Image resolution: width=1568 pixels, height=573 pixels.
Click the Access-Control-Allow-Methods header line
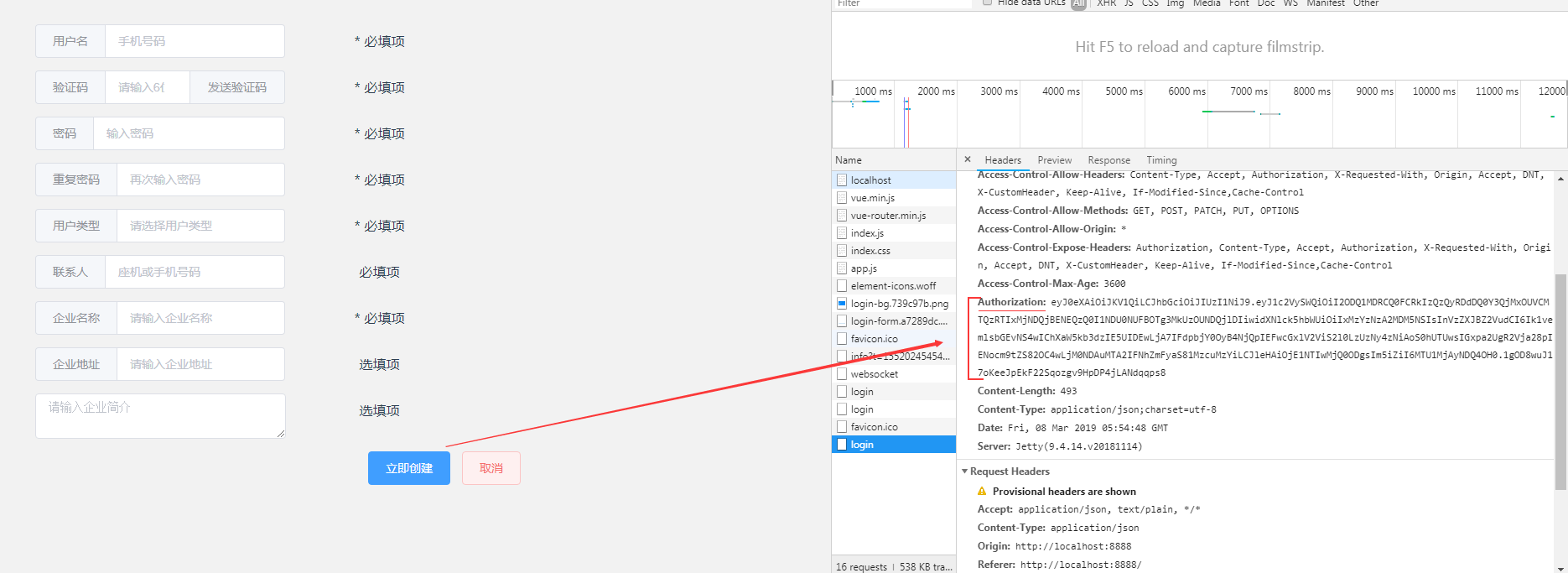(x=1138, y=211)
